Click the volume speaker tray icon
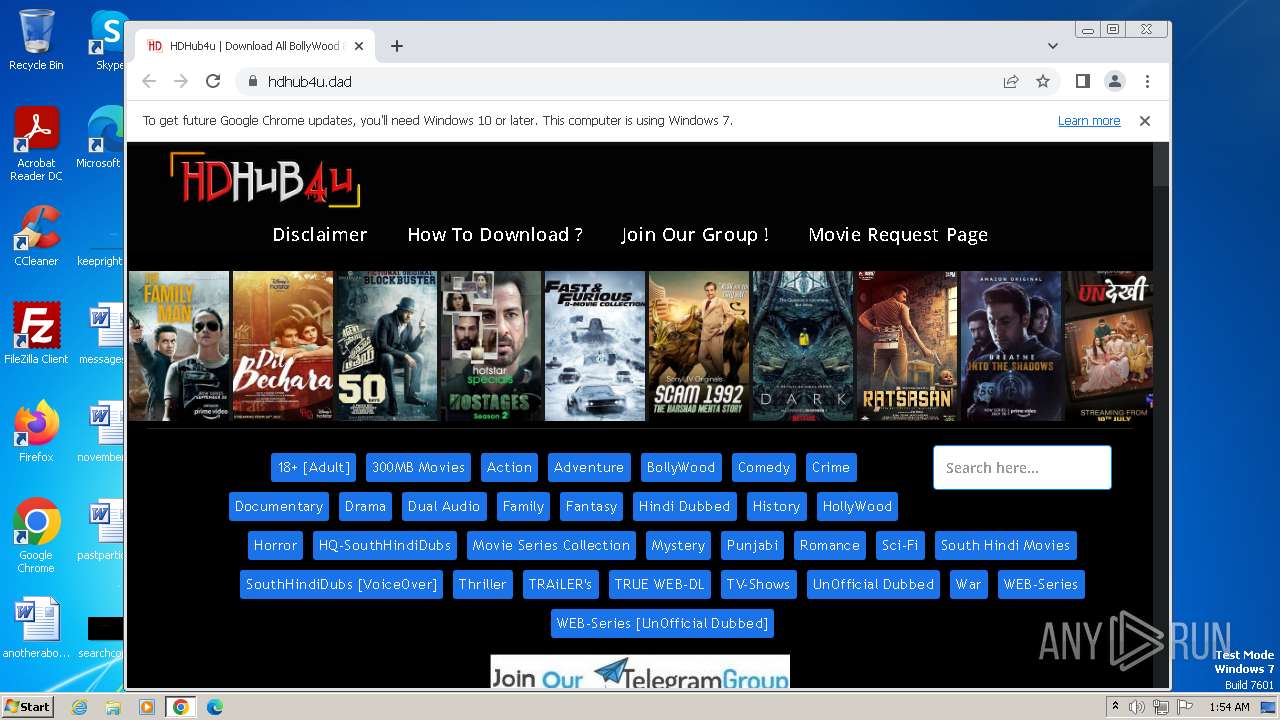The height and width of the screenshot is (720, 1280). click(x=1137, y=707)
